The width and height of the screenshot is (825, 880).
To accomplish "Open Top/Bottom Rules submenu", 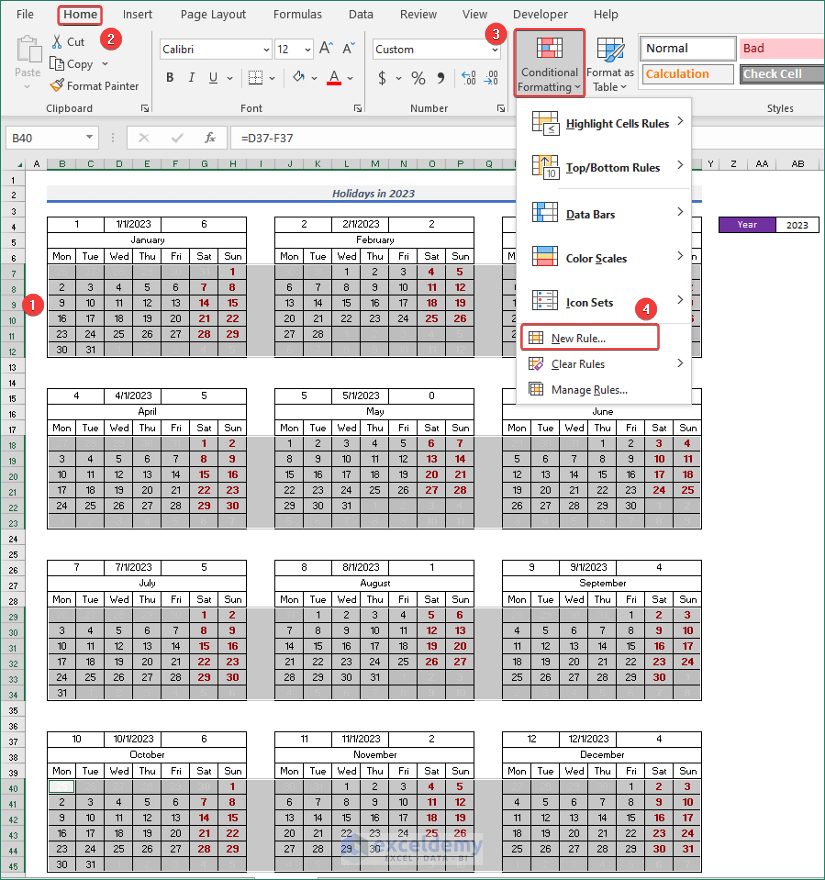I will point(604,167).
